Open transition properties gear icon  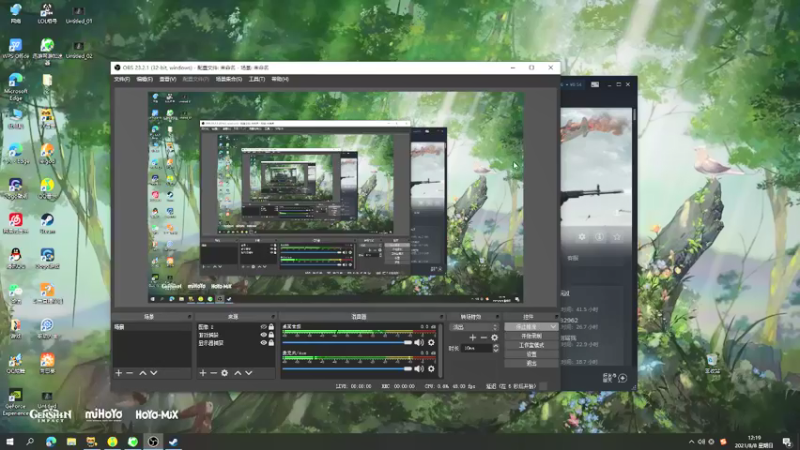pyautogui.click(x=494, y=337)
